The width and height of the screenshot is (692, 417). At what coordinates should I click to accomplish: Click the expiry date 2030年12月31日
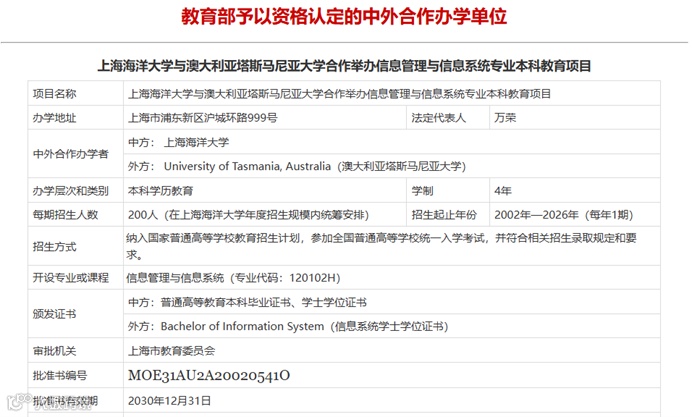point(169,401)
